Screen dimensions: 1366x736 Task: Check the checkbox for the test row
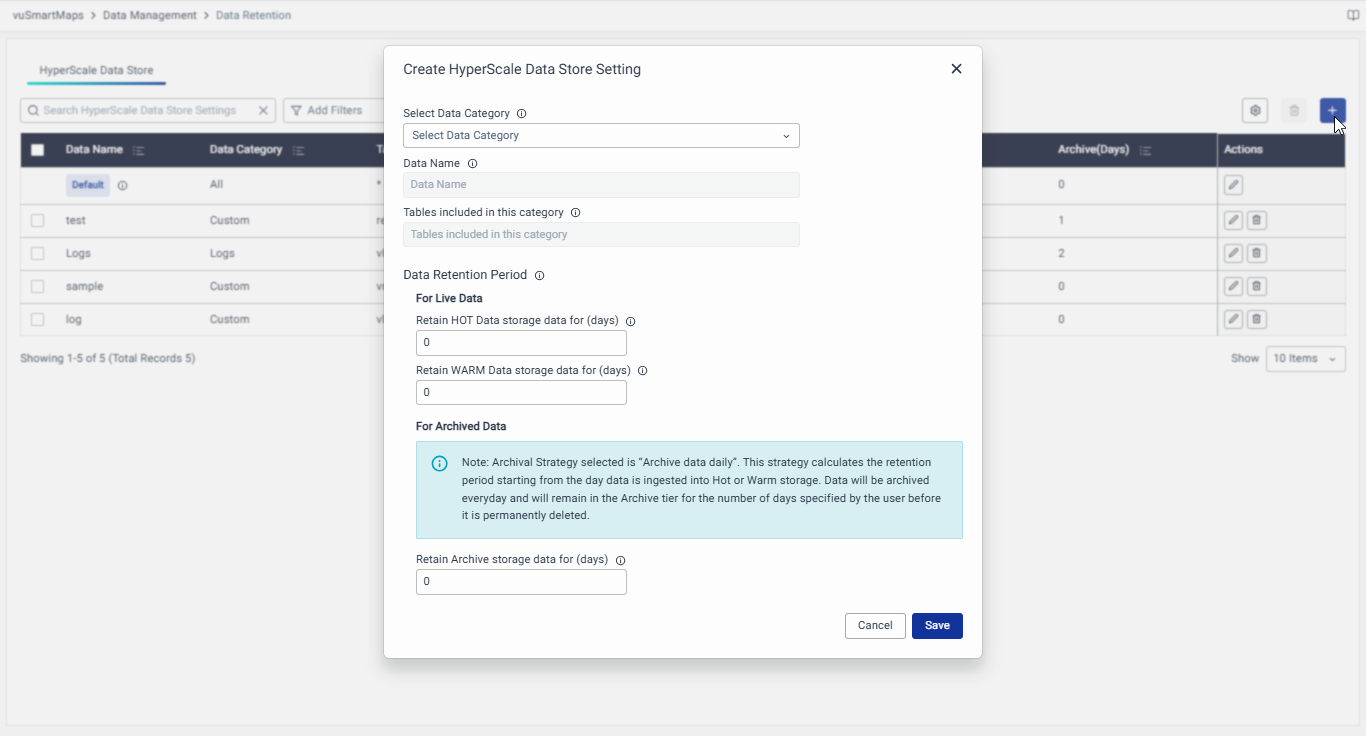(38, 220)
